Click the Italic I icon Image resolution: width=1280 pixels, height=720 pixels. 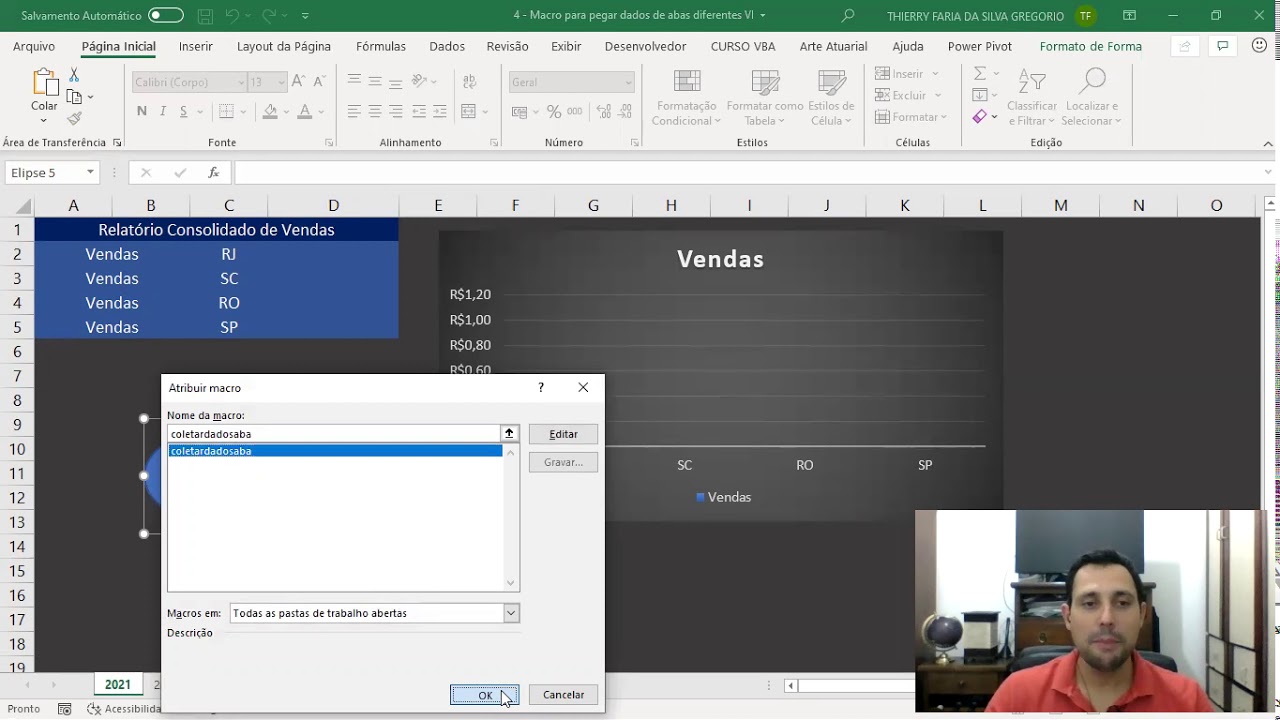pyautogui.click(x=163, y=112)
